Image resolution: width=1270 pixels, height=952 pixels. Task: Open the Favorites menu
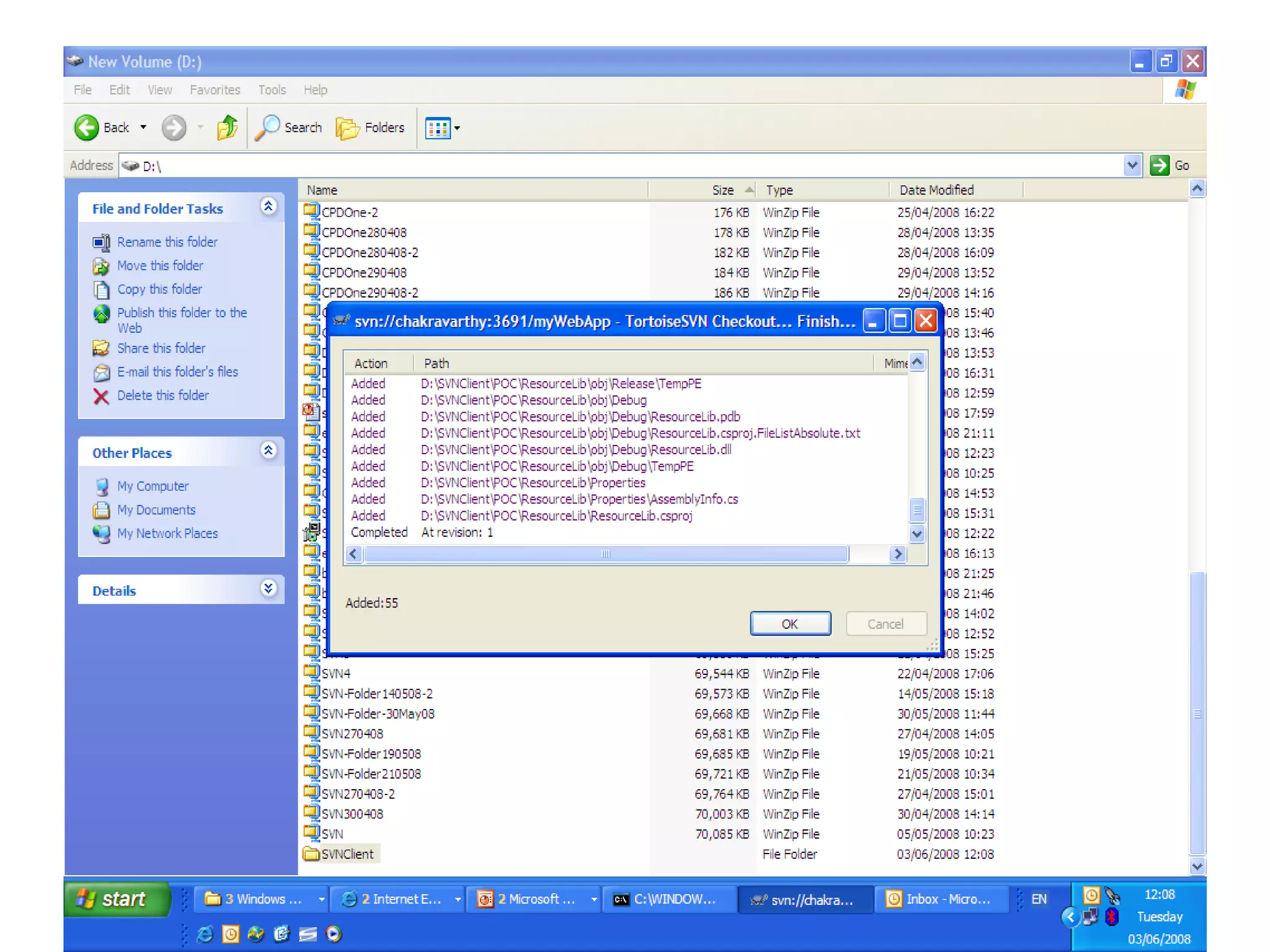pyautogui.click(x=215, y=90)
